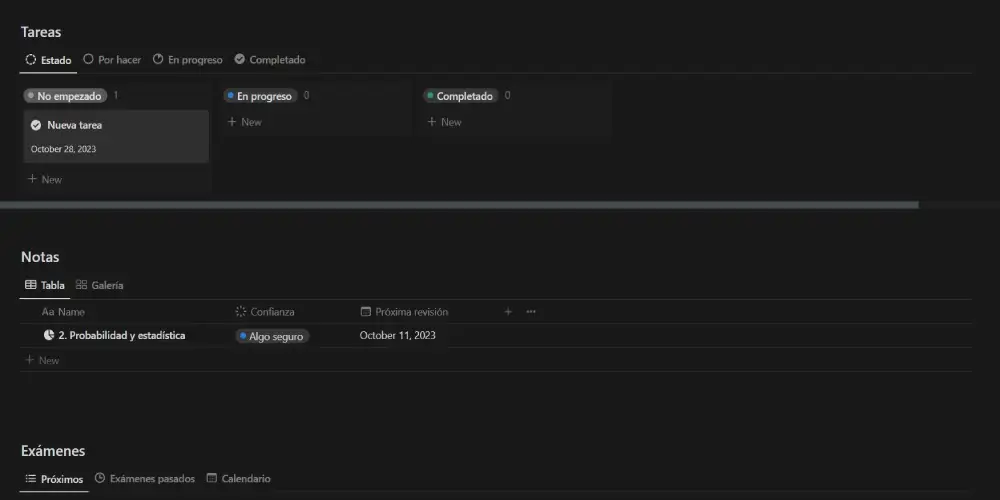
Task: Click the pie chart icon beside Probabilidad y estadística
Action: (49, 336)
